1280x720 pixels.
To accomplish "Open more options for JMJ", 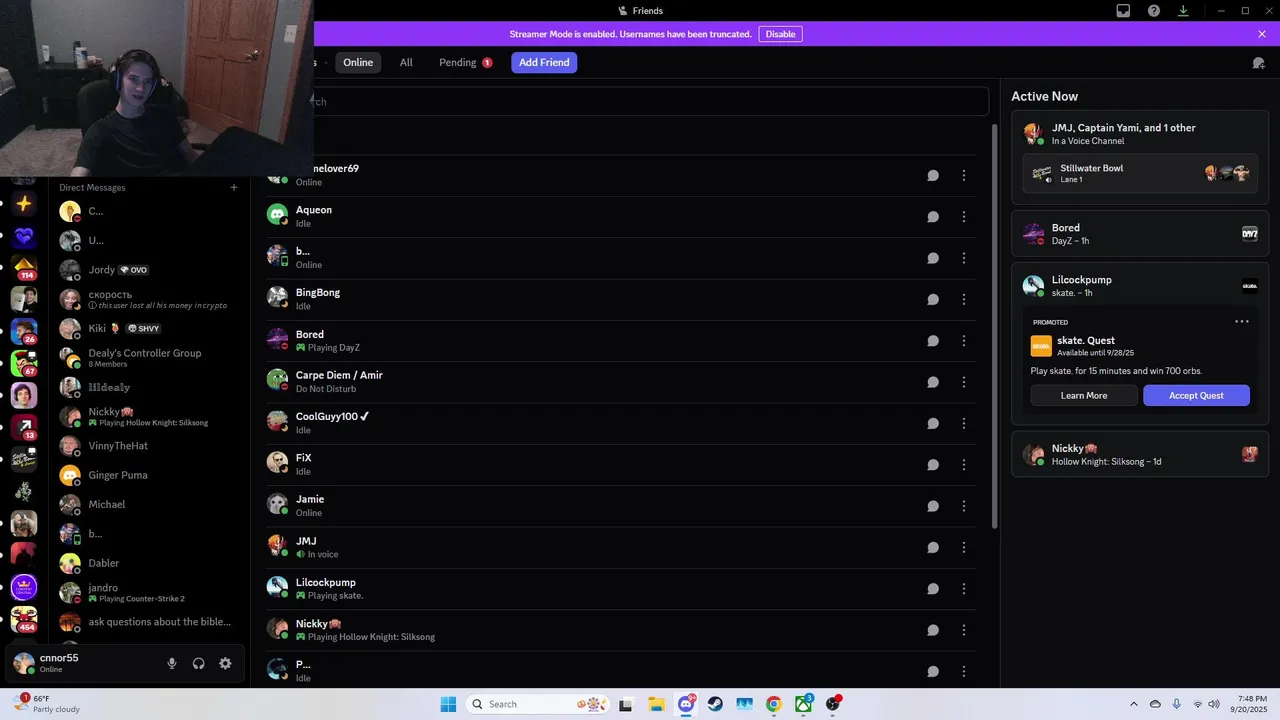I will pyautogui.click(x=964, y=547).
